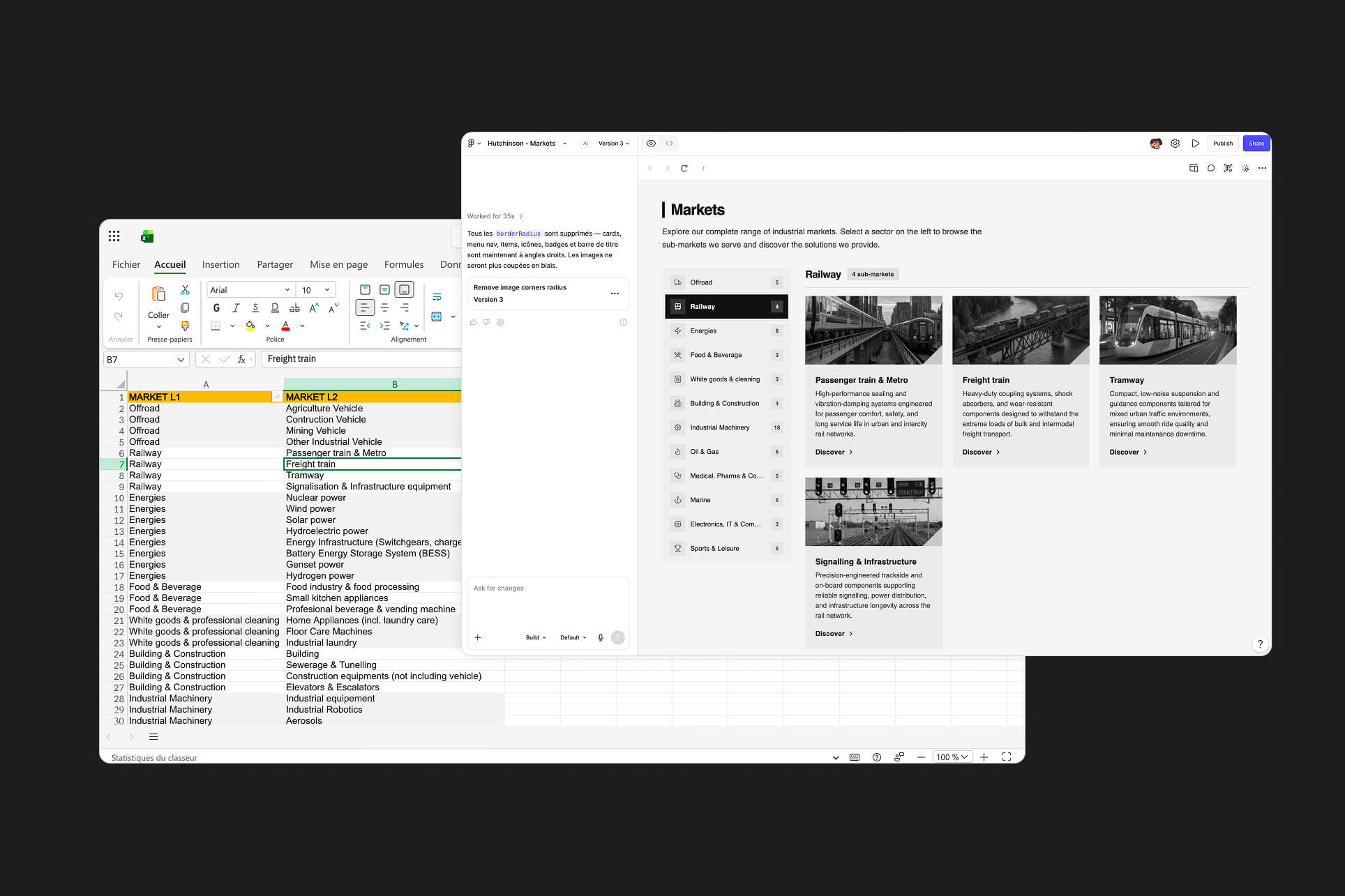Click the settings gear icon near Publish
The height and width of the screenshot is (896, 1345).
[1175, 144]
